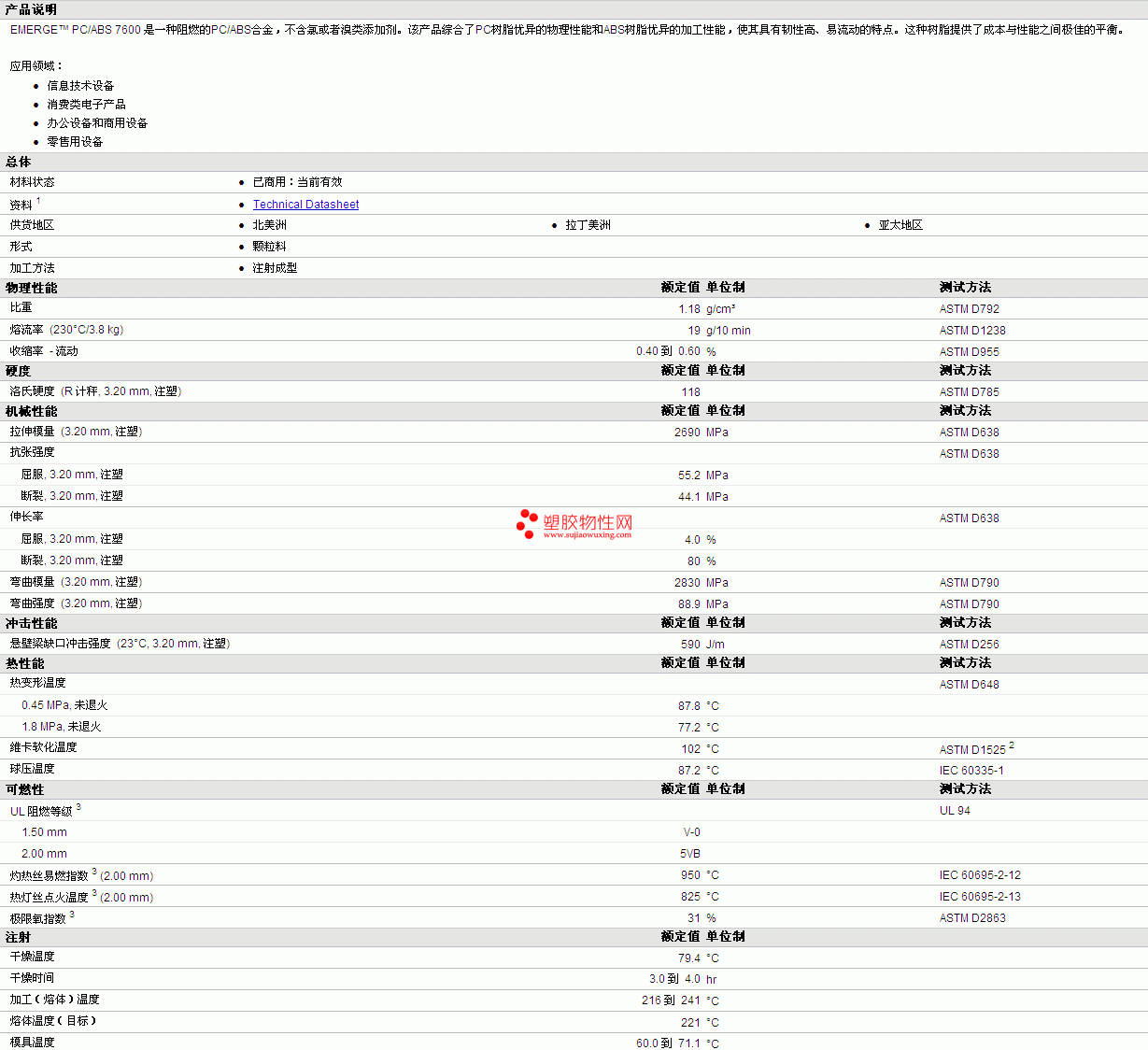The height and width of the screenshot is (1050, 1148).
Task: Click the 'ASTM D792' test method
Action: point(970,309)
